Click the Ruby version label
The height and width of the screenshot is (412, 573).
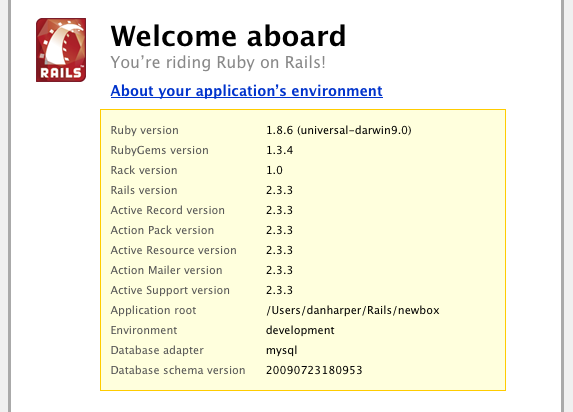point(145,130)
